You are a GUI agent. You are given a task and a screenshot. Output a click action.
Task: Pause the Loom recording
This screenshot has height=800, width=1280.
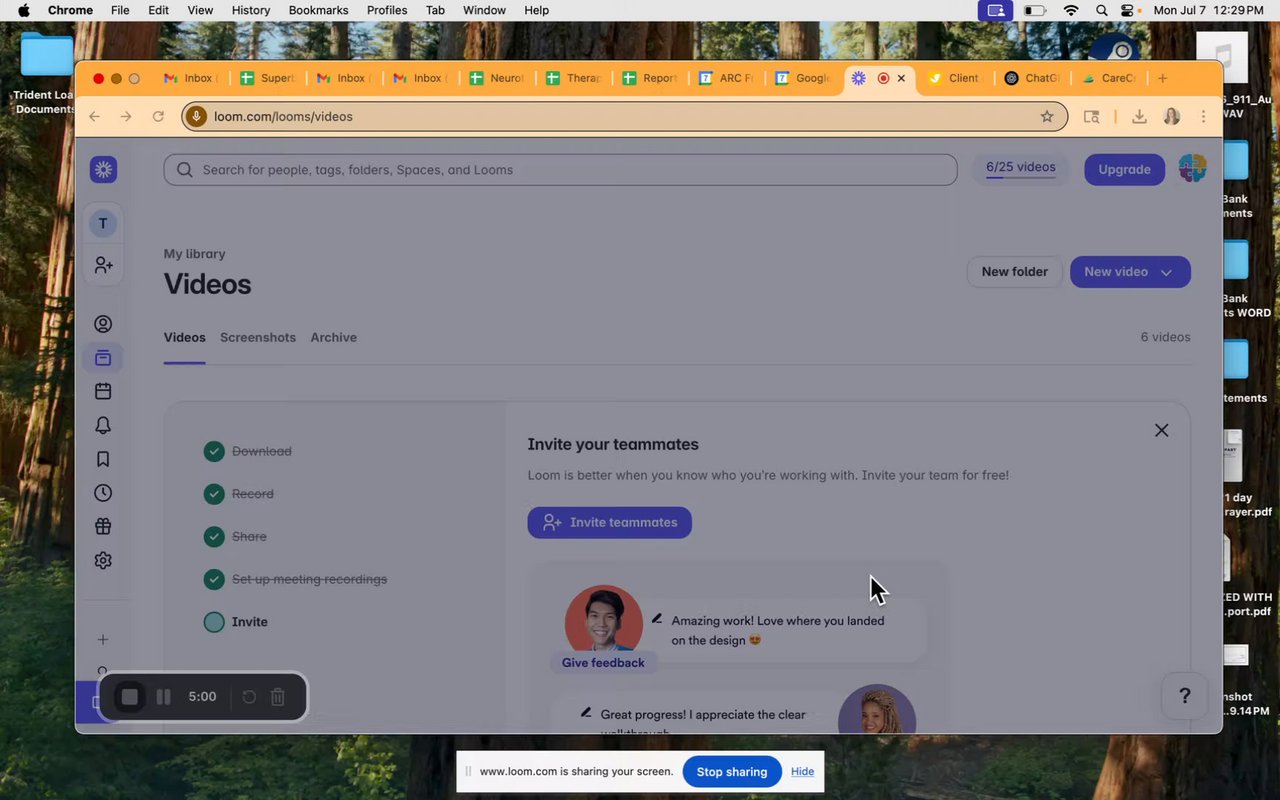click(164, 697)
